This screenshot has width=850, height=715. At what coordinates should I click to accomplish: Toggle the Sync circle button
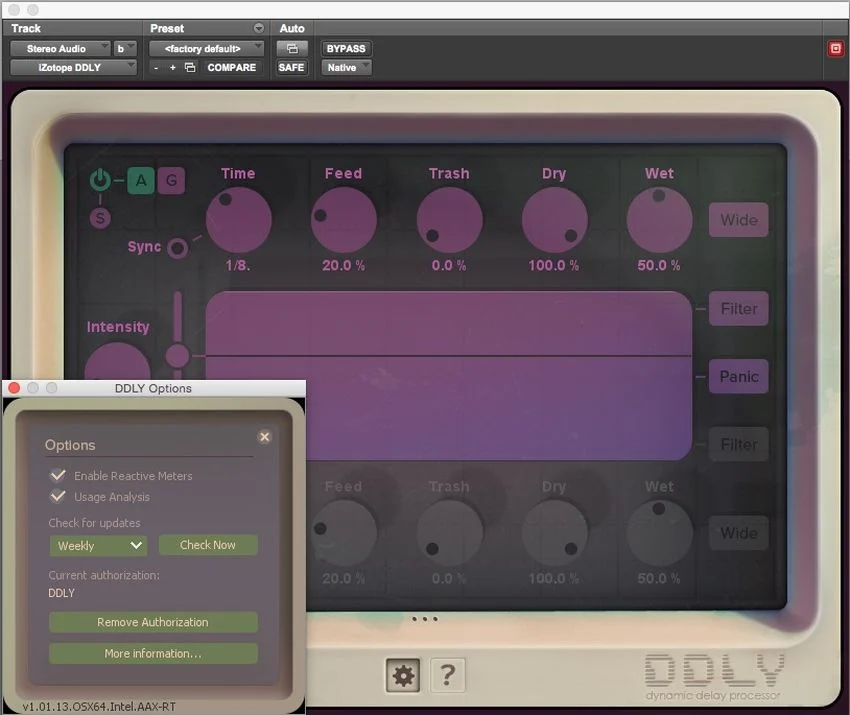(x=177, y=248)
